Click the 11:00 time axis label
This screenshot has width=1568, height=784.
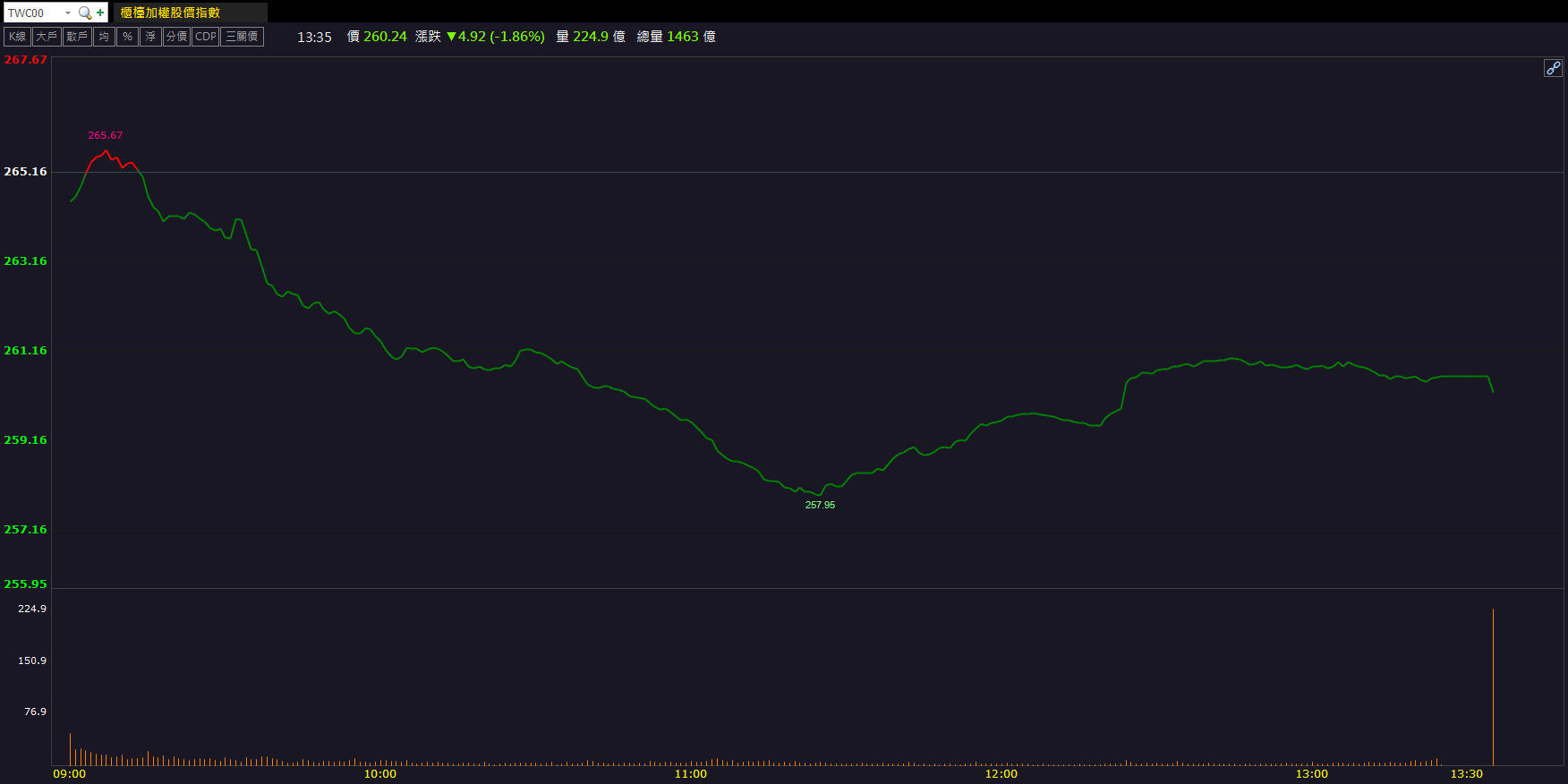690,774
